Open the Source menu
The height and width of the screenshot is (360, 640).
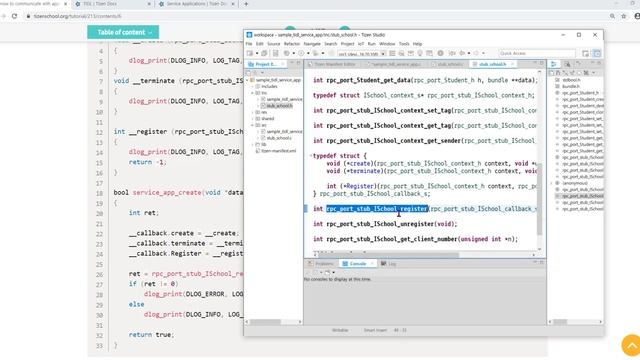tap(273, 44)
